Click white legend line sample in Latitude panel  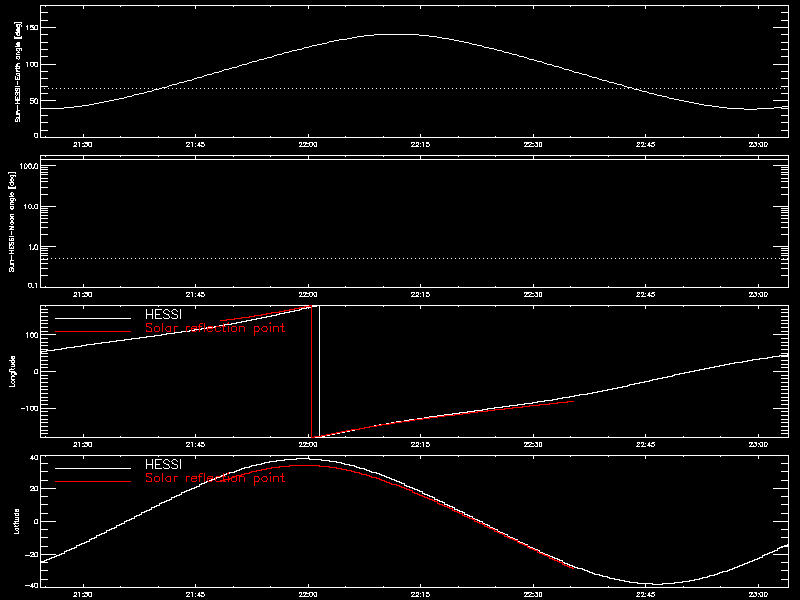coord(93,468)
